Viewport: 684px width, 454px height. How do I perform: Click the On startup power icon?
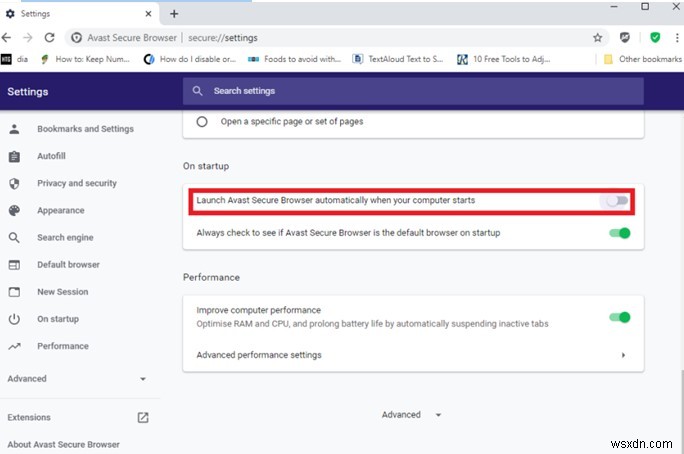coord(14,319)
